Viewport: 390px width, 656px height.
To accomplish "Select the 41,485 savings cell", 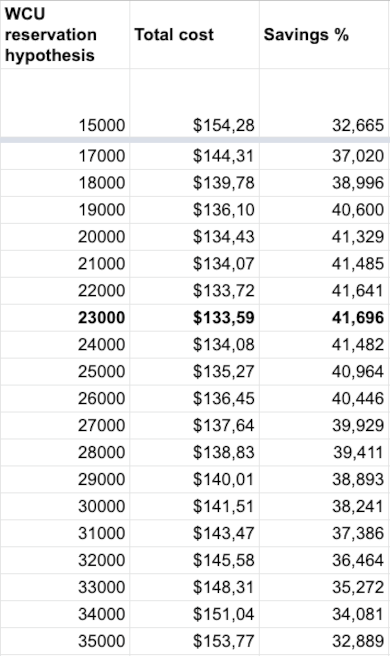I will tap(324, 264).
